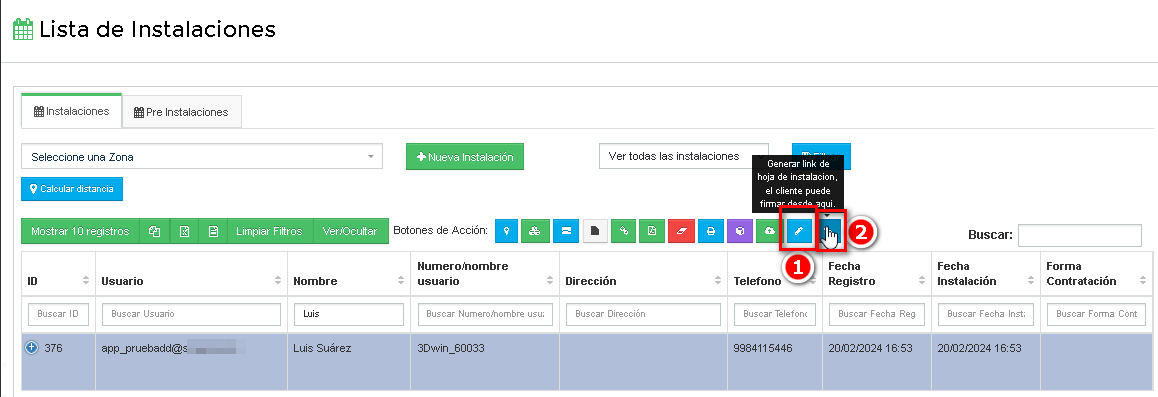
Task: Expand row 376 with the plus icon
Action: tap(32, 348)
